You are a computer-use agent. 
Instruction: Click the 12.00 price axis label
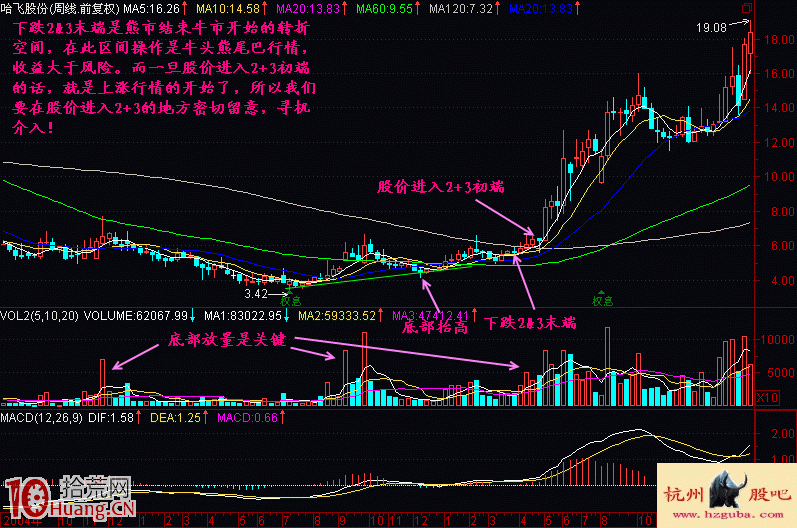coord(780,143)
